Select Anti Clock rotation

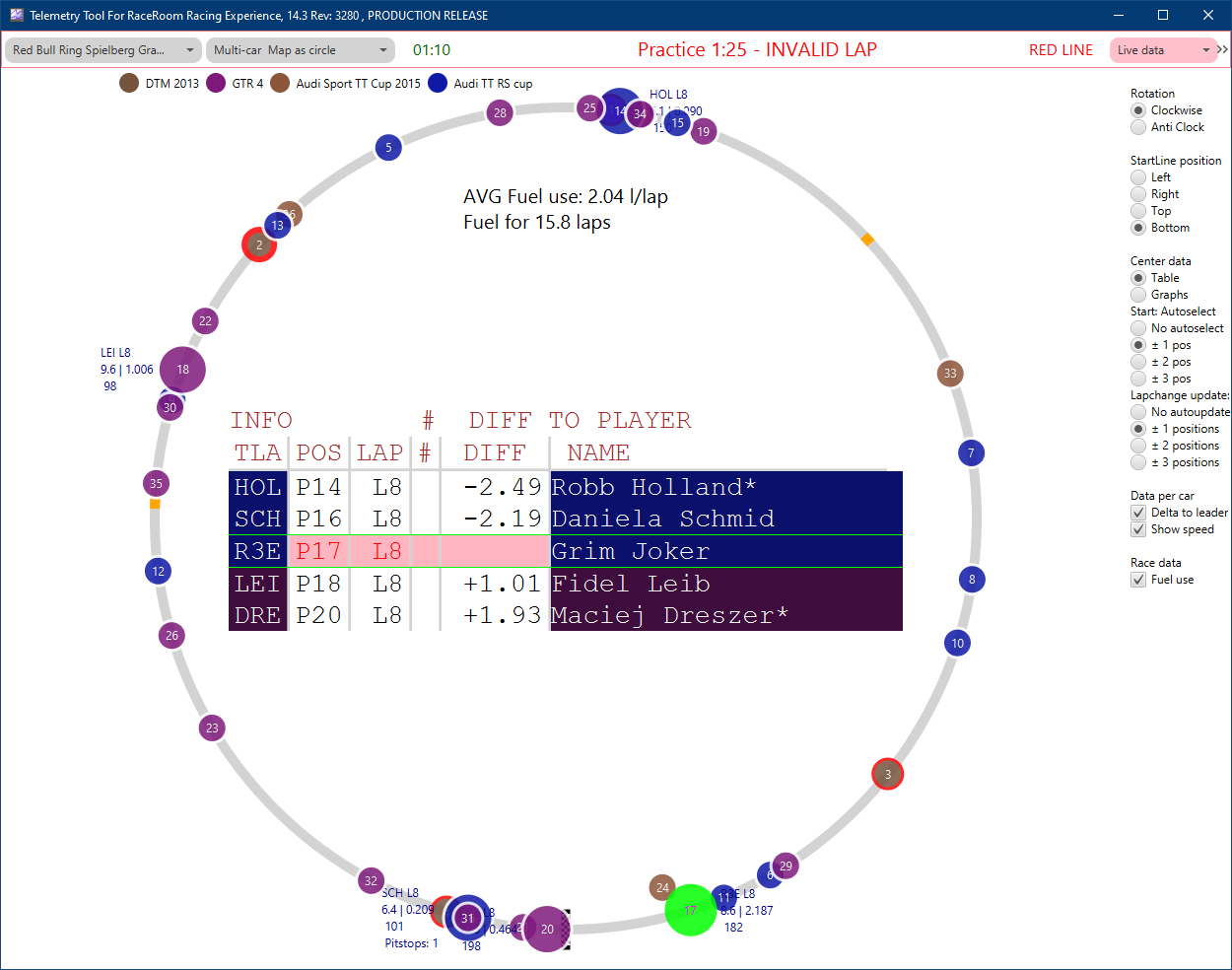[1136, 126]
